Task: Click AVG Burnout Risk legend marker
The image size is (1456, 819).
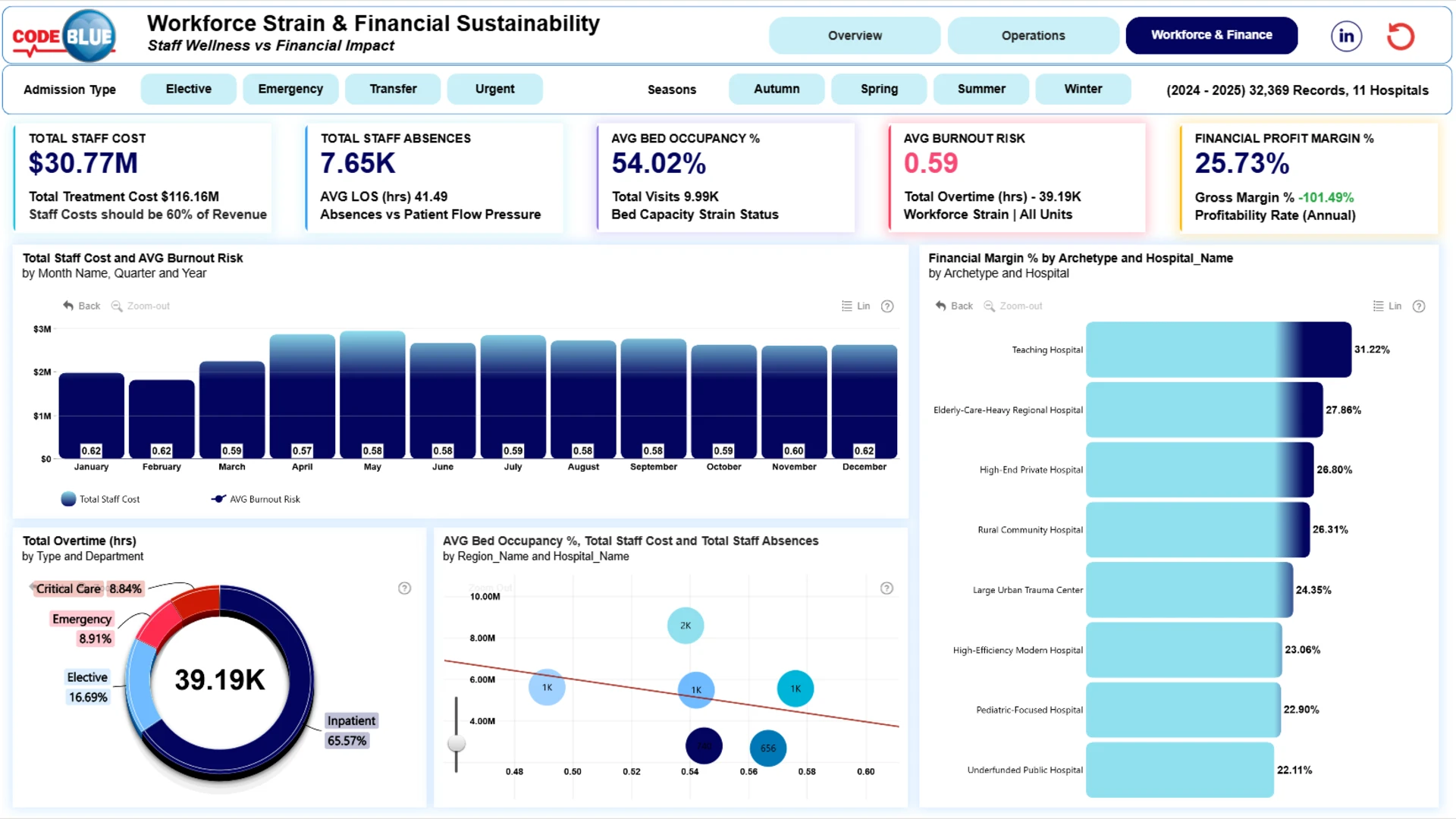Action: click(x=218, y=499)
